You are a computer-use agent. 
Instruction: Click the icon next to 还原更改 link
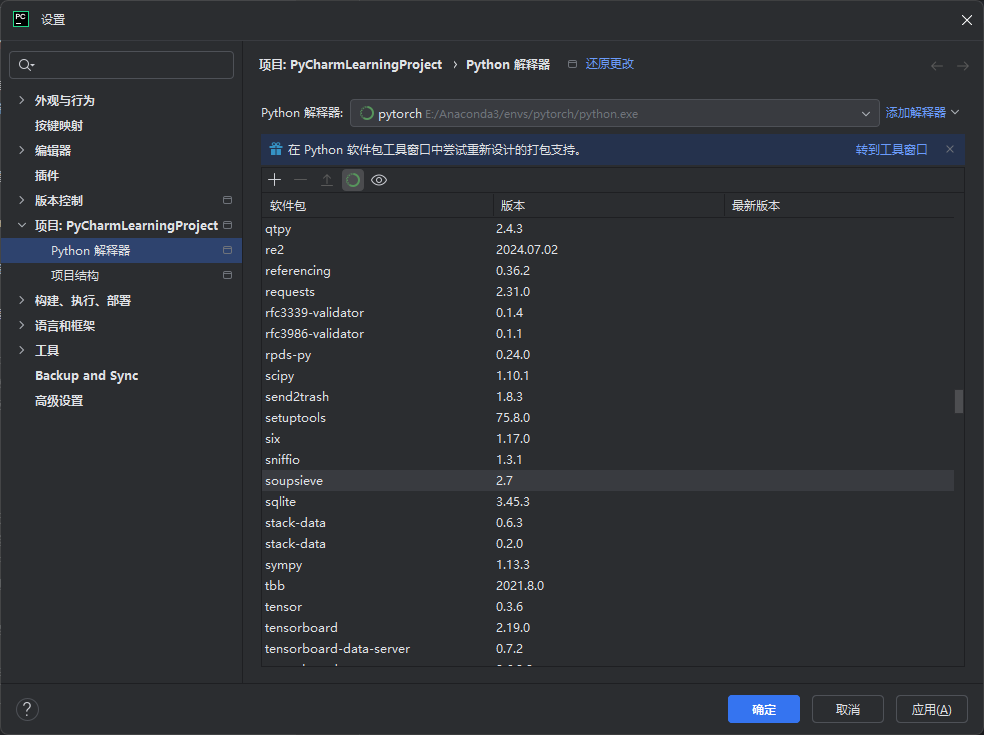tap(572, 64)
